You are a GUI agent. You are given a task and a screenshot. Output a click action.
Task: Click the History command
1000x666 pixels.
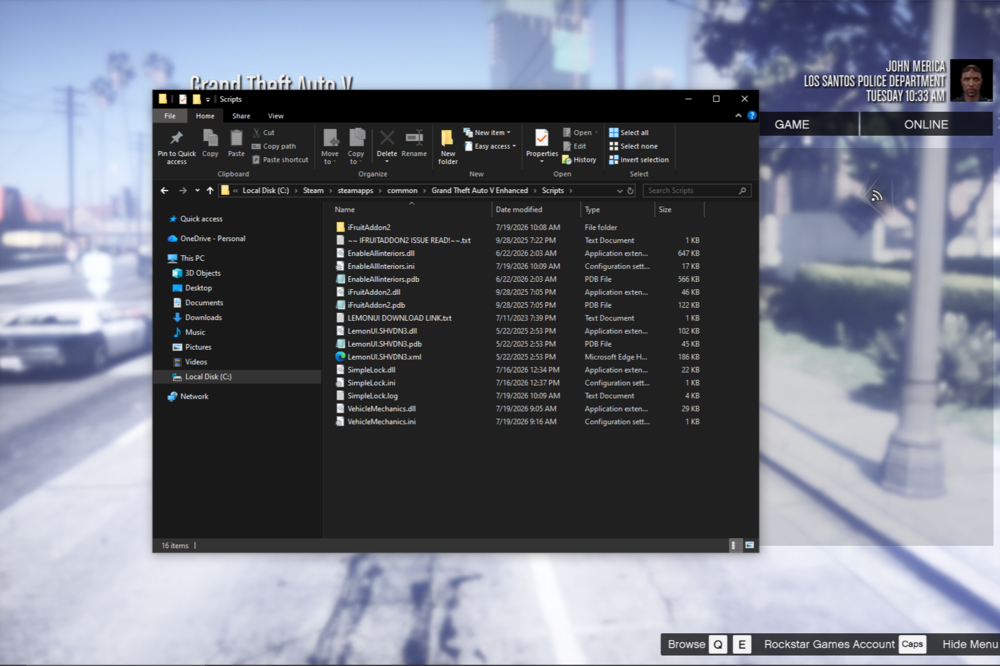(x=579, y=159)
